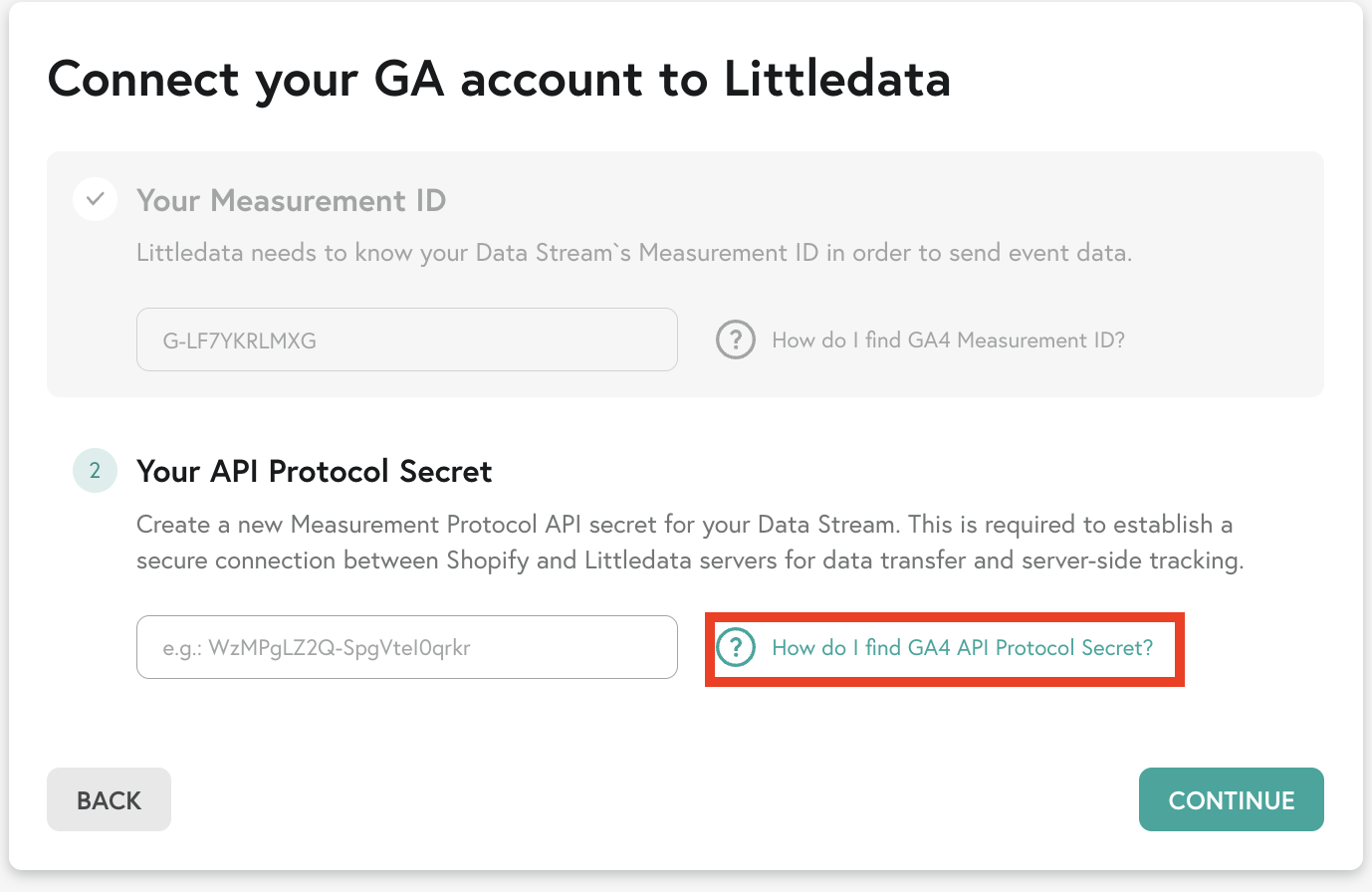This screenshot has height=892, width=1372.
Task: Click the 'Connect your GA account to Littledata' title
Action: tap(499, 79)
